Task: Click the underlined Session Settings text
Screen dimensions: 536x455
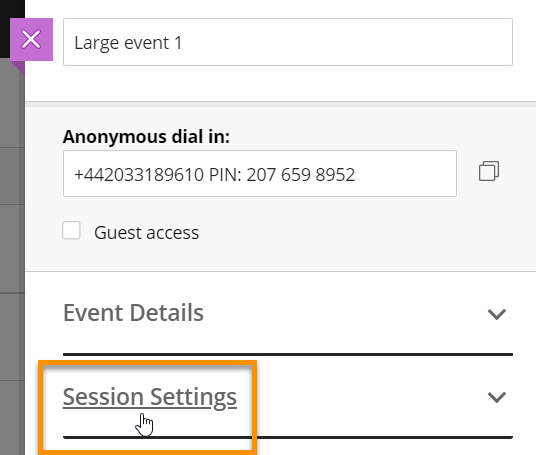Action: point(150,397)
